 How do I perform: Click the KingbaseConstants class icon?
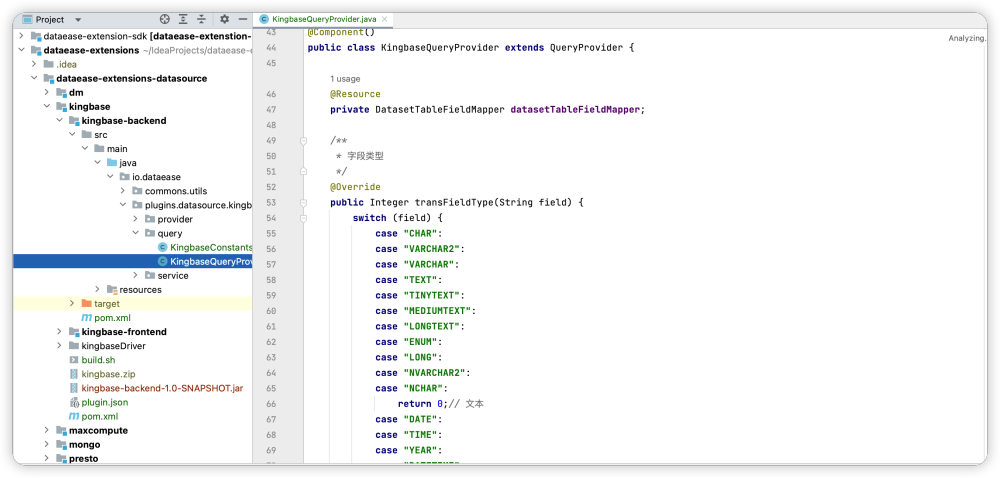click(x=163, y=247)
